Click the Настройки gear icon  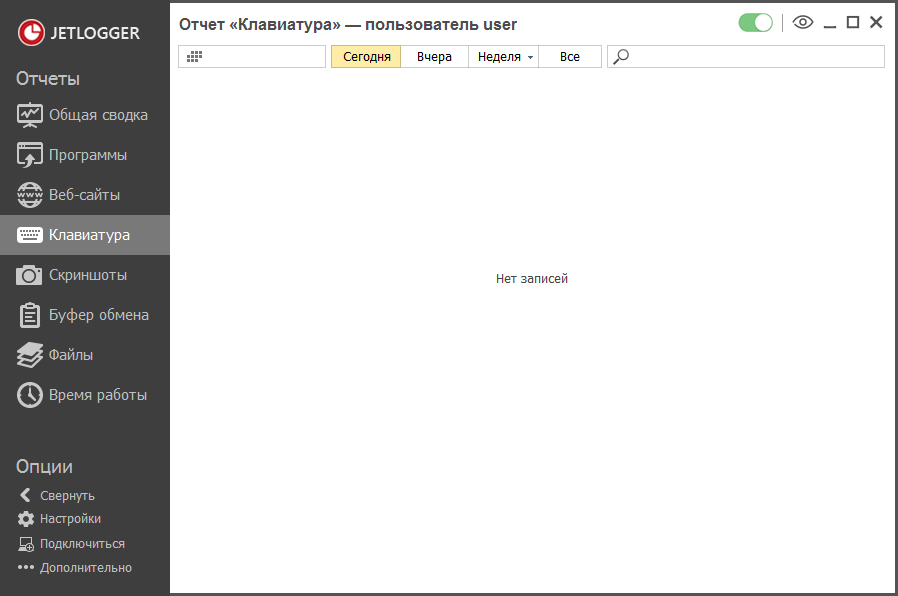[x=26, y=519]
